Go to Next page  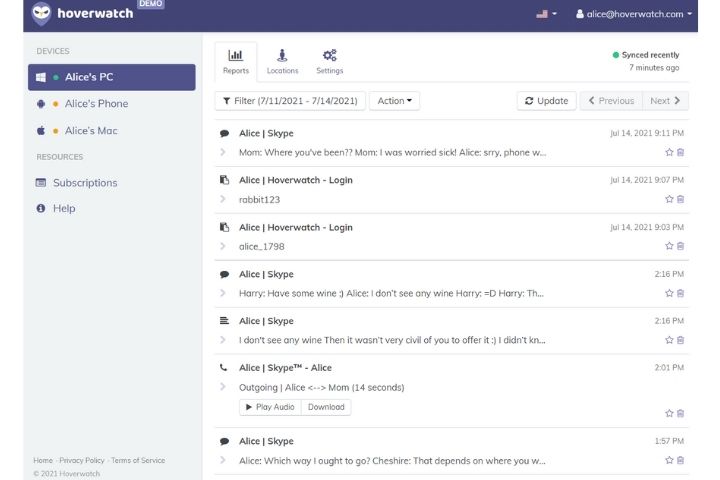click(665, 101)
